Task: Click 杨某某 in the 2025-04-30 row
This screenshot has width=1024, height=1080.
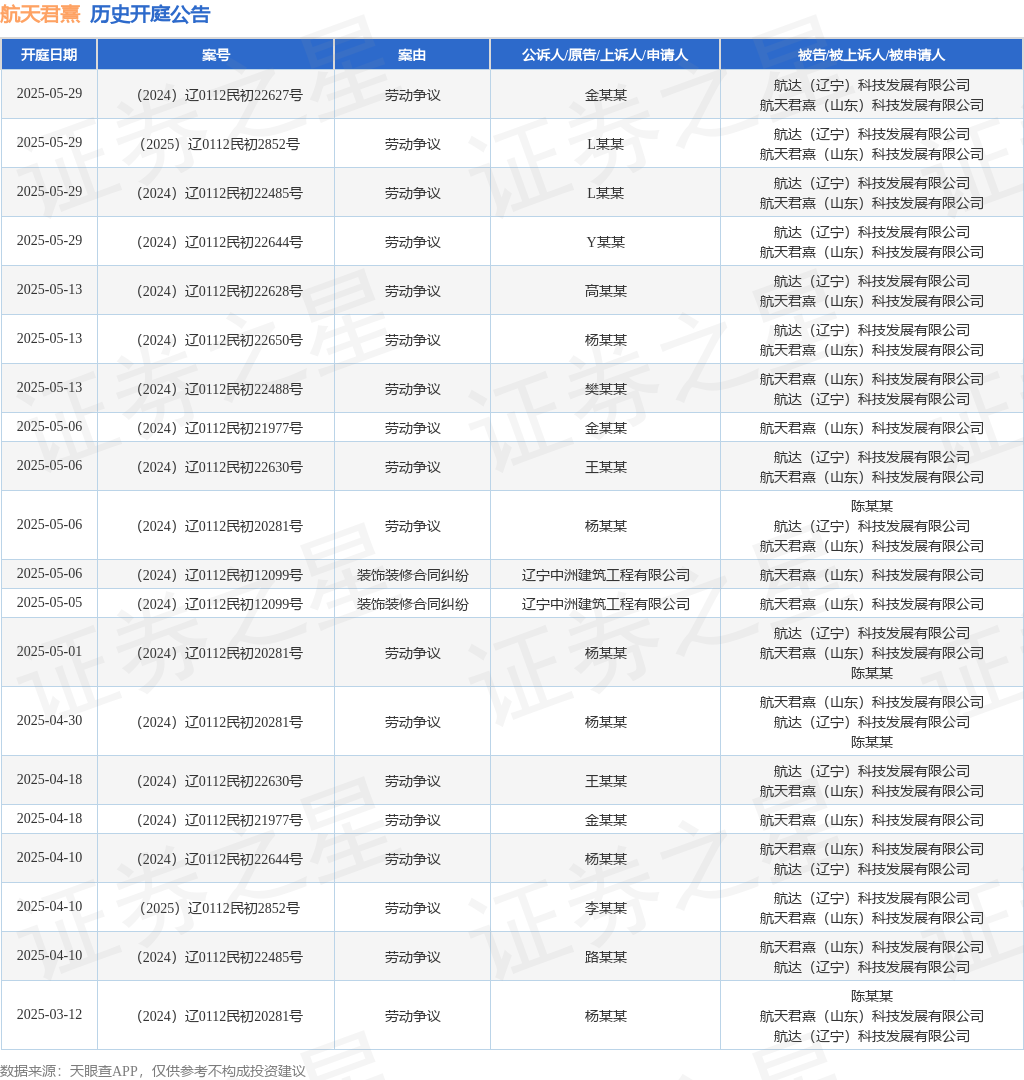Action: (605, 722)
